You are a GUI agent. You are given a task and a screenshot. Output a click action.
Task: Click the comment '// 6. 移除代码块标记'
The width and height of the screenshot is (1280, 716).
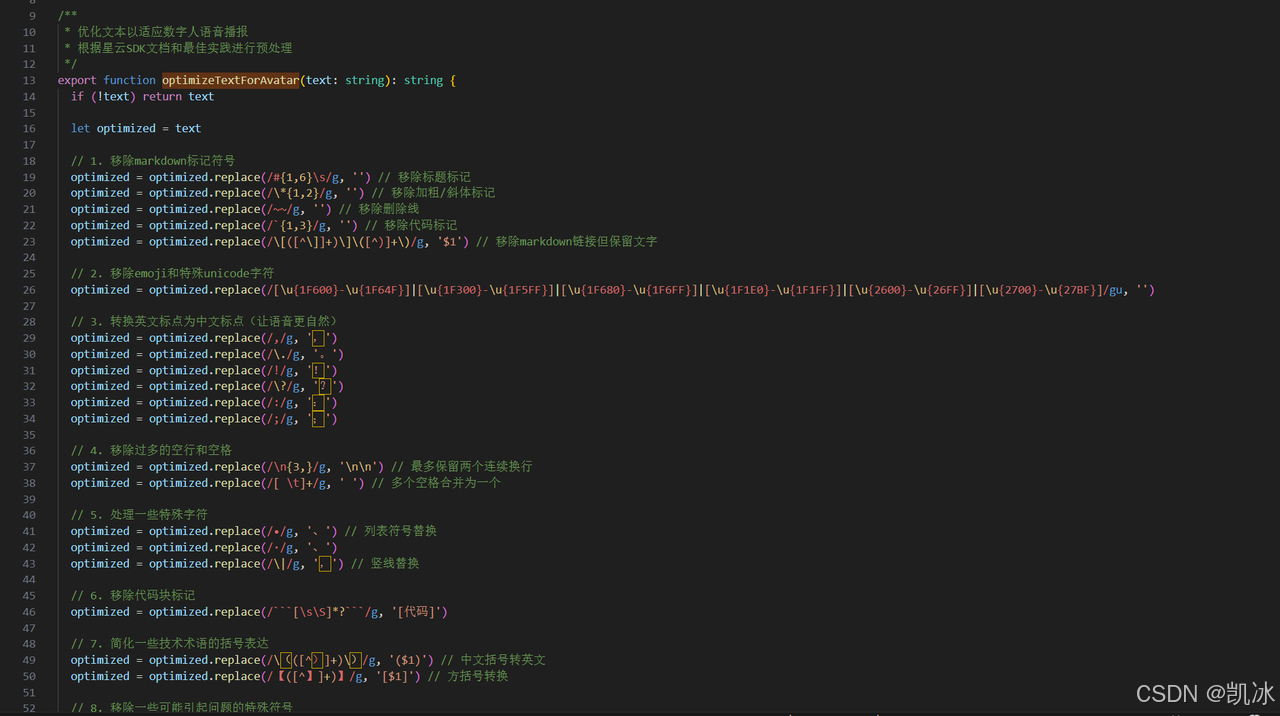click(133, 595)
